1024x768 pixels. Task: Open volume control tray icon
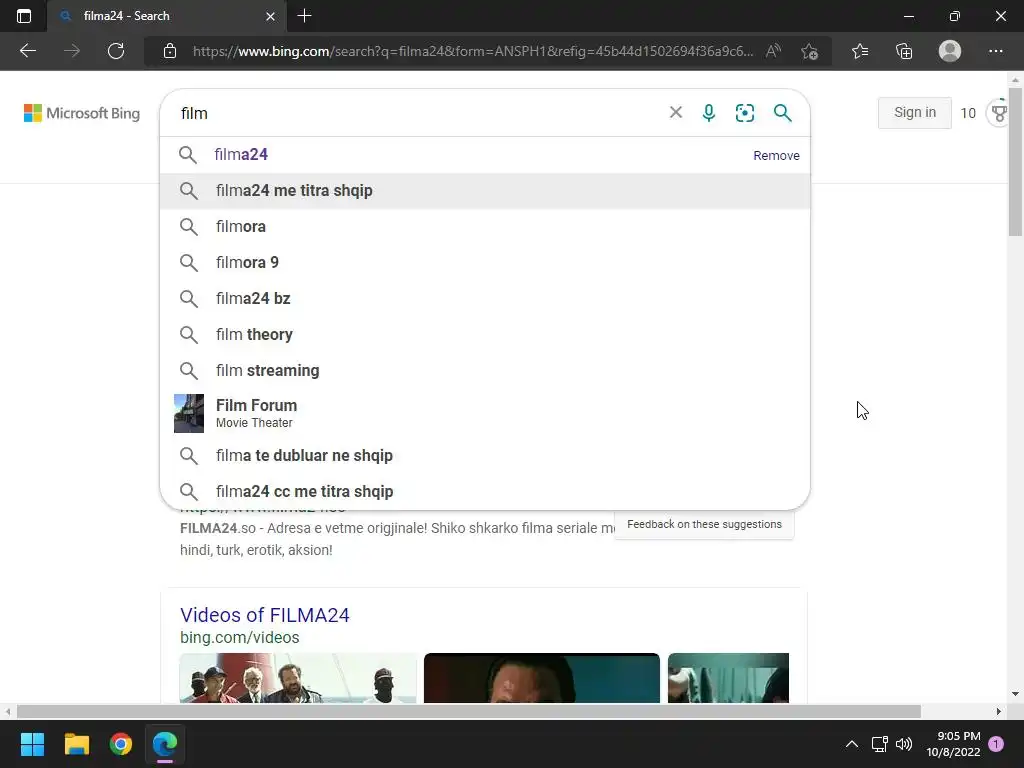click(904, 744)
